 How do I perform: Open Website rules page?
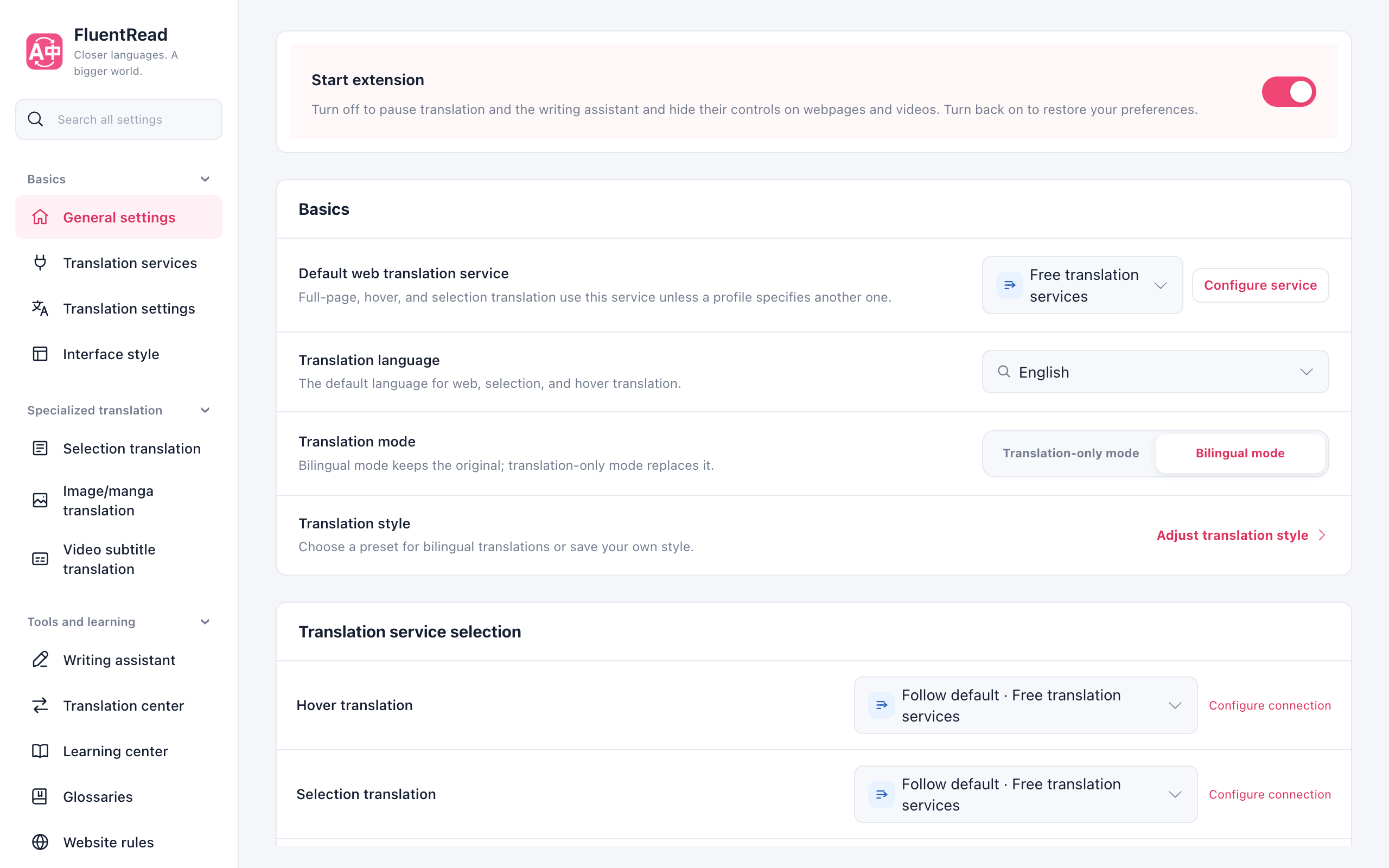pos(118,841)
